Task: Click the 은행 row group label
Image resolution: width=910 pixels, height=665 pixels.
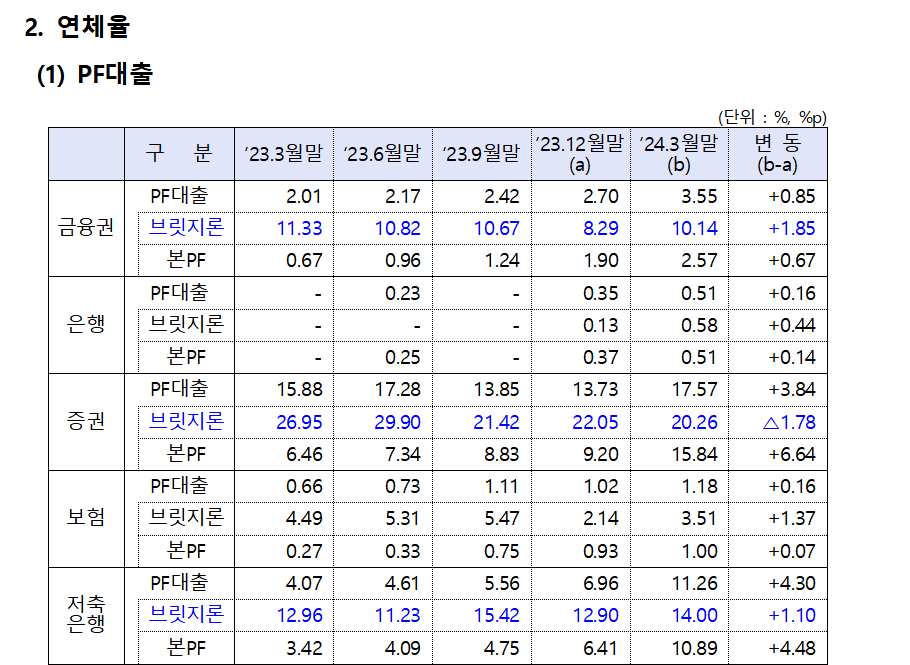Action: point(86,325)
